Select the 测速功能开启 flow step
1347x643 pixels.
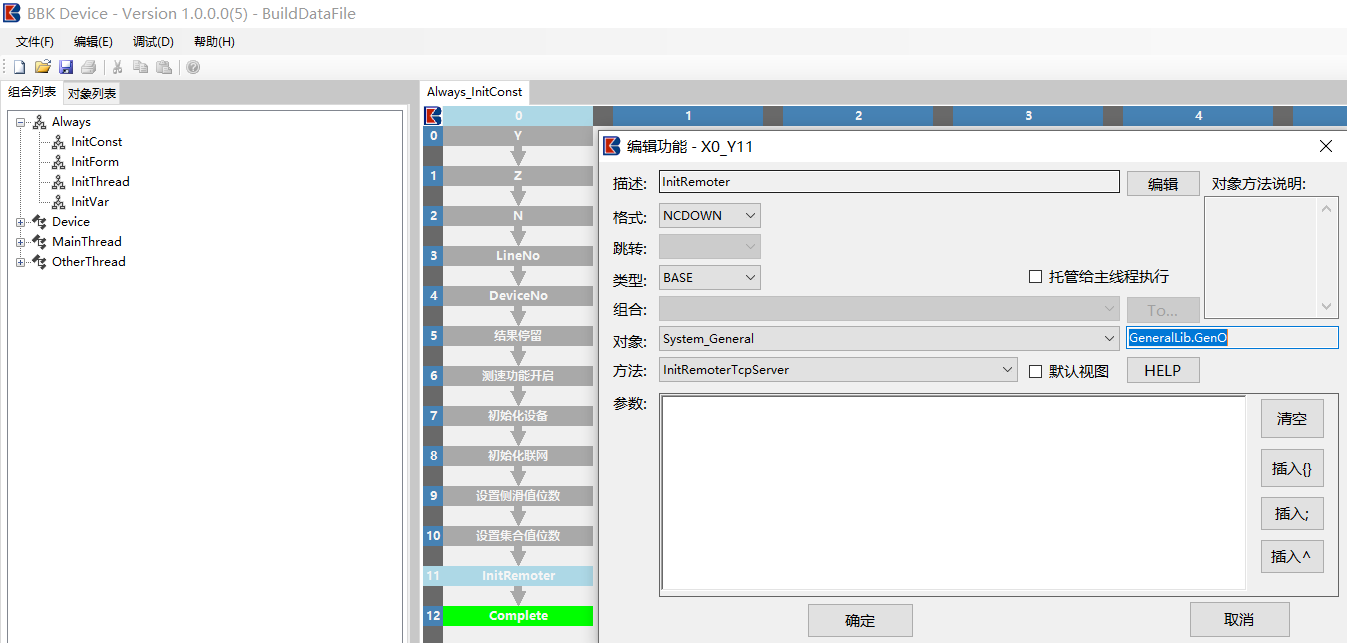click(x=518, y=376)
